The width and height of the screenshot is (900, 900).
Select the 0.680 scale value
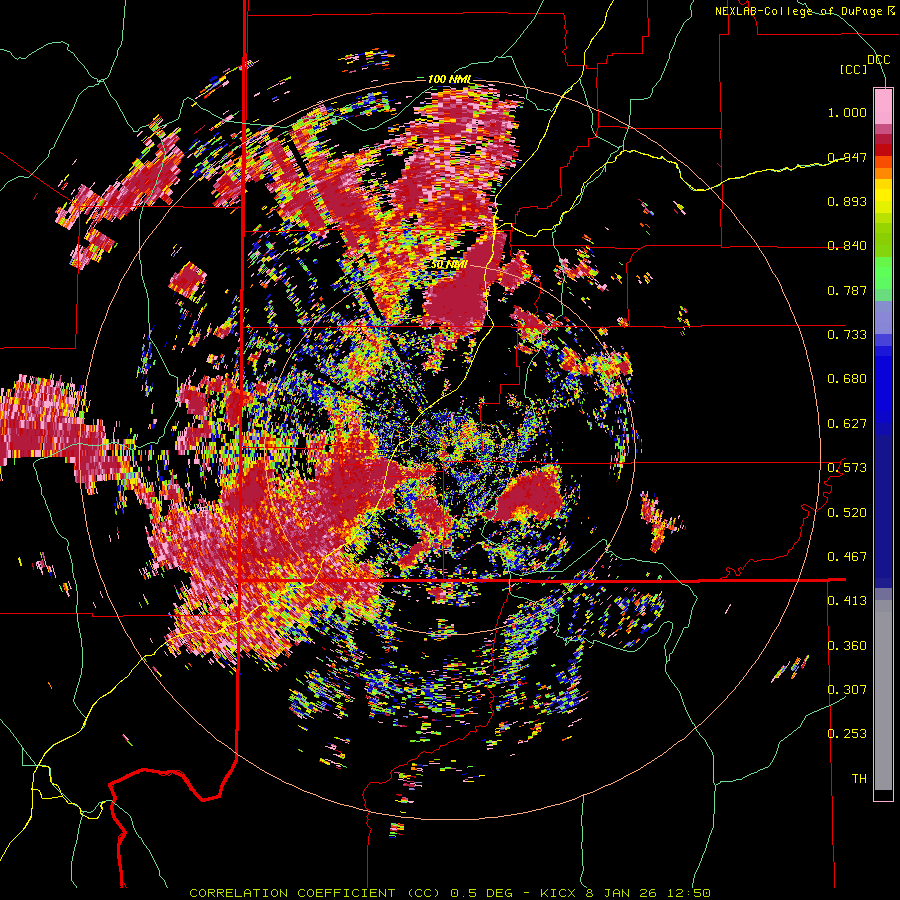pos(847,379)
